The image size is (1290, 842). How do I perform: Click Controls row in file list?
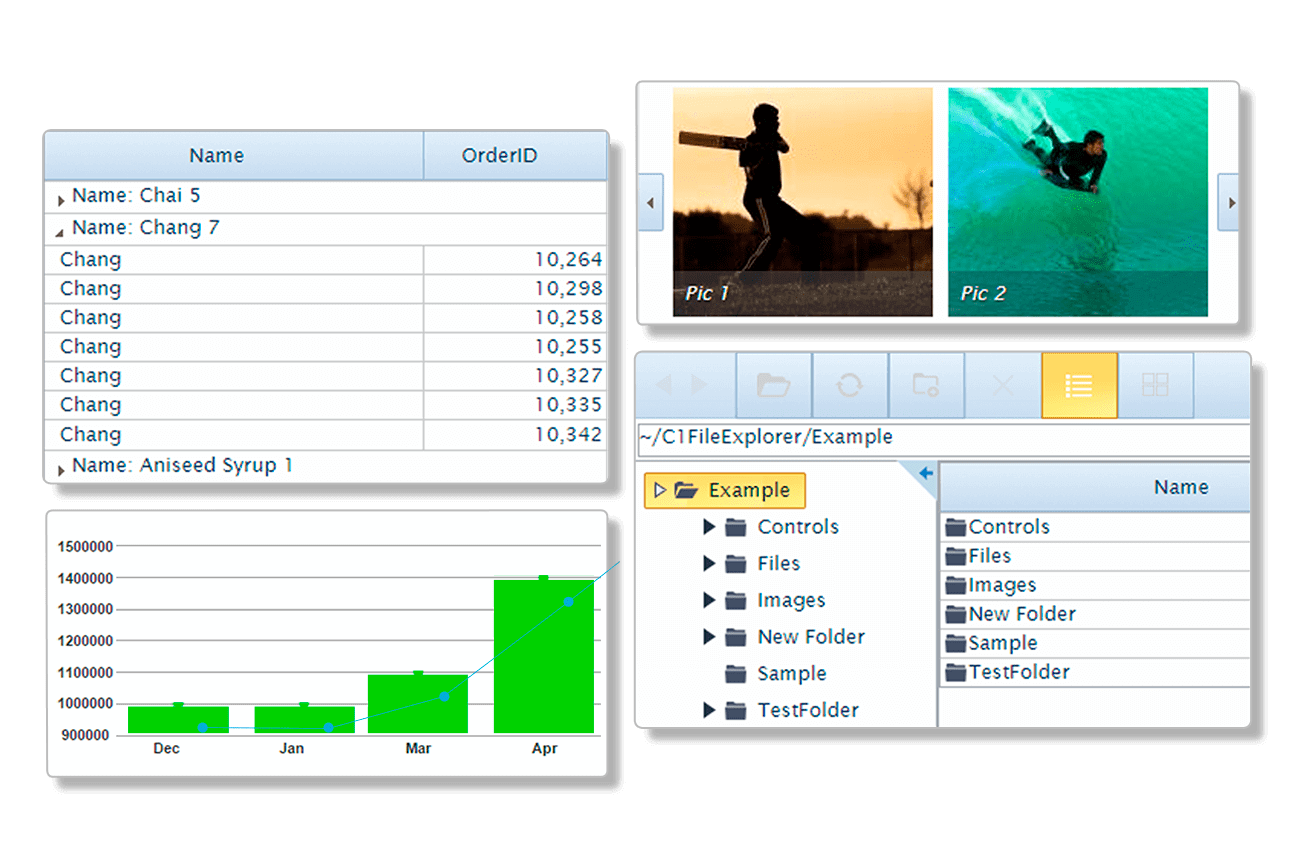pos(1095,527)
